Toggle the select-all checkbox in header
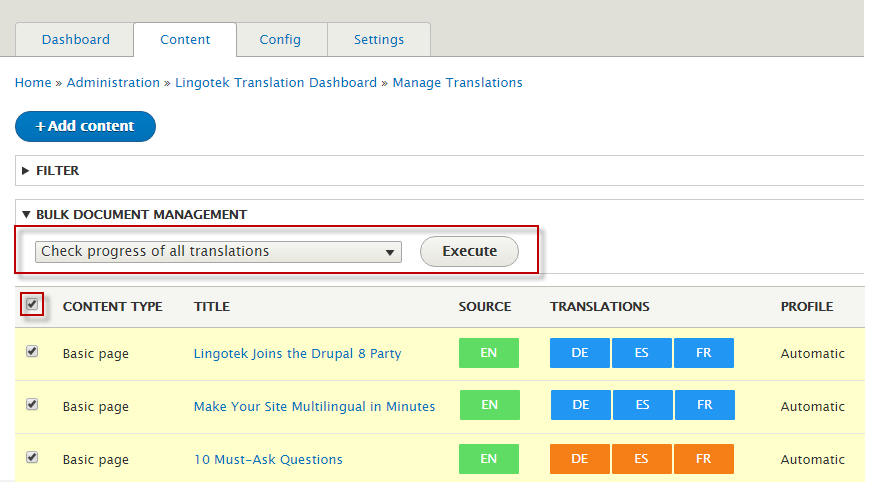This screenshot has height=482, width=872. [x=32, y=304]
